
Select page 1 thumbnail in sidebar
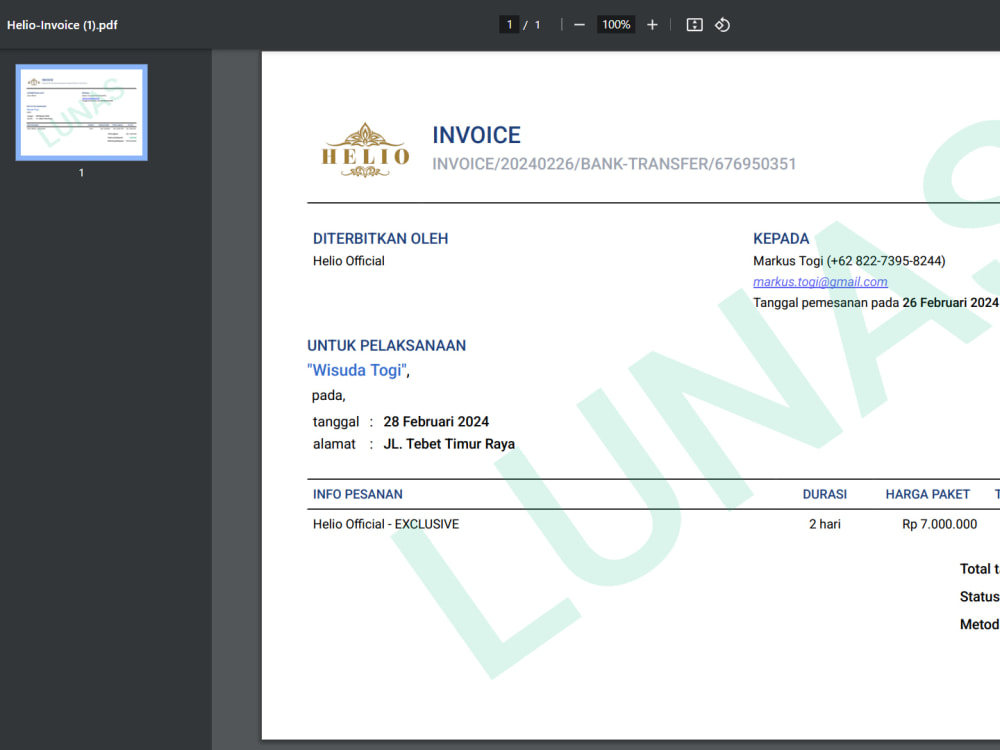click(x=82, y=112)
